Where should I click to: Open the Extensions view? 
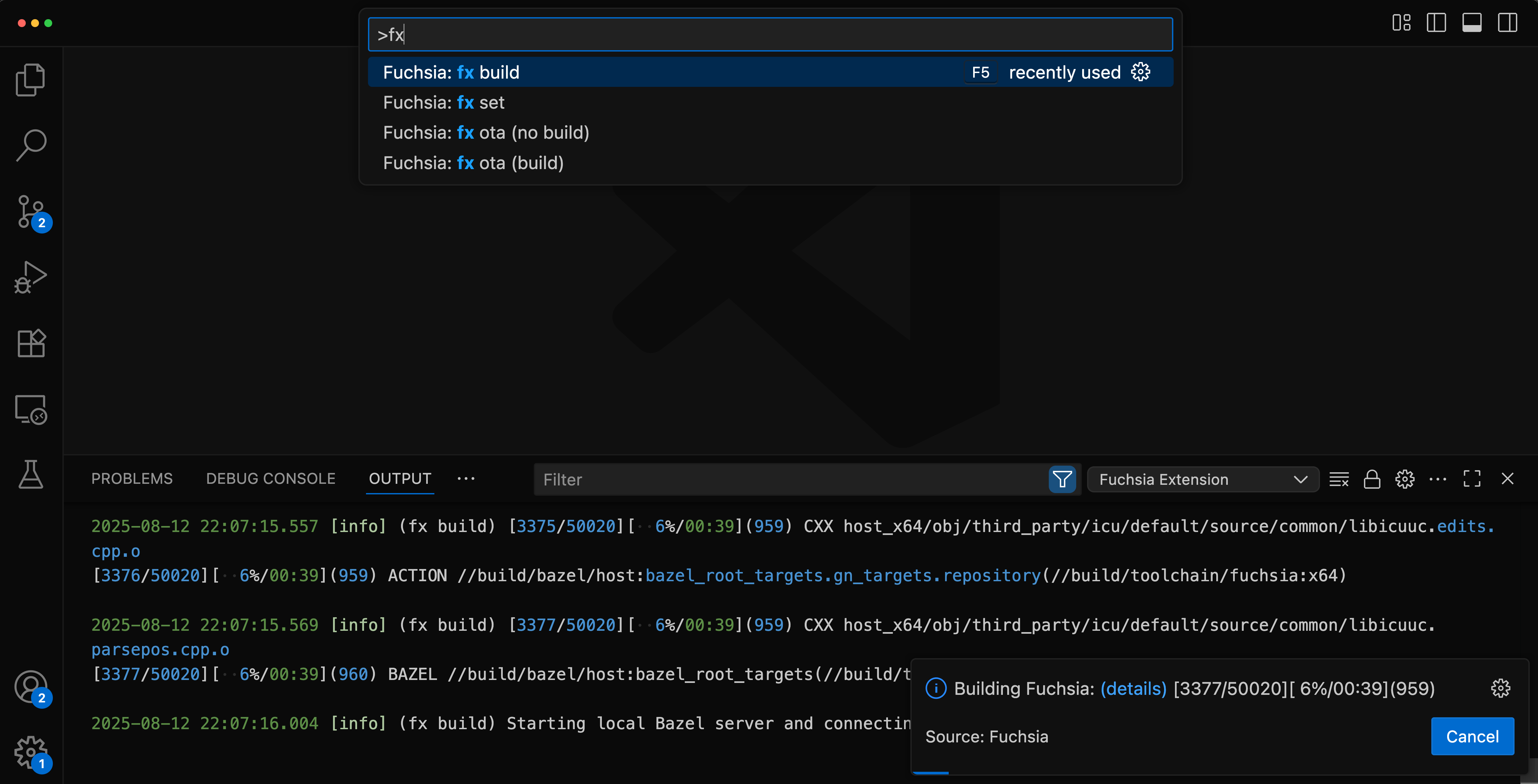pos(30,343)
